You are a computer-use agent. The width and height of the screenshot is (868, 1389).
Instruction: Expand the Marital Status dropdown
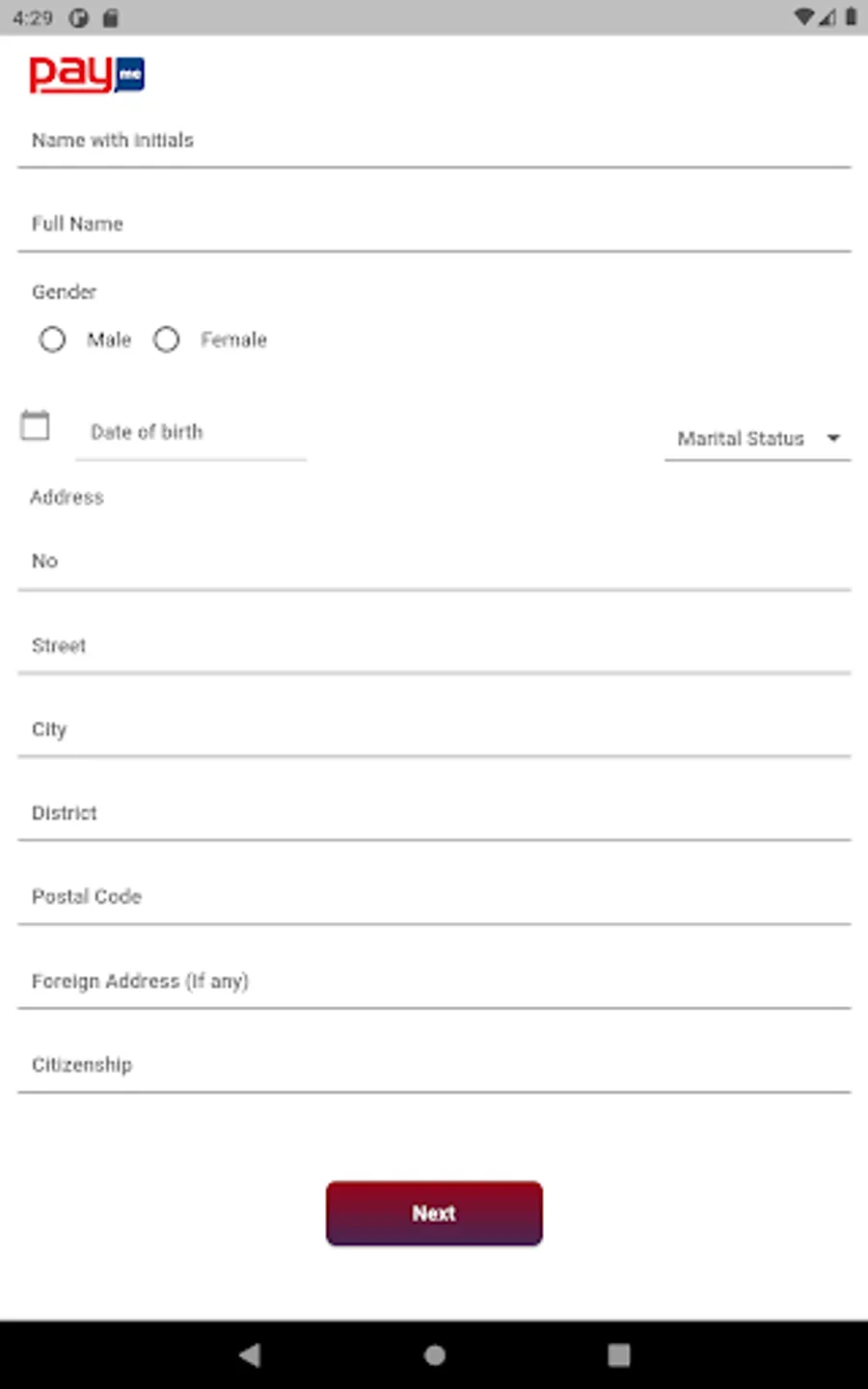(757, 439)
